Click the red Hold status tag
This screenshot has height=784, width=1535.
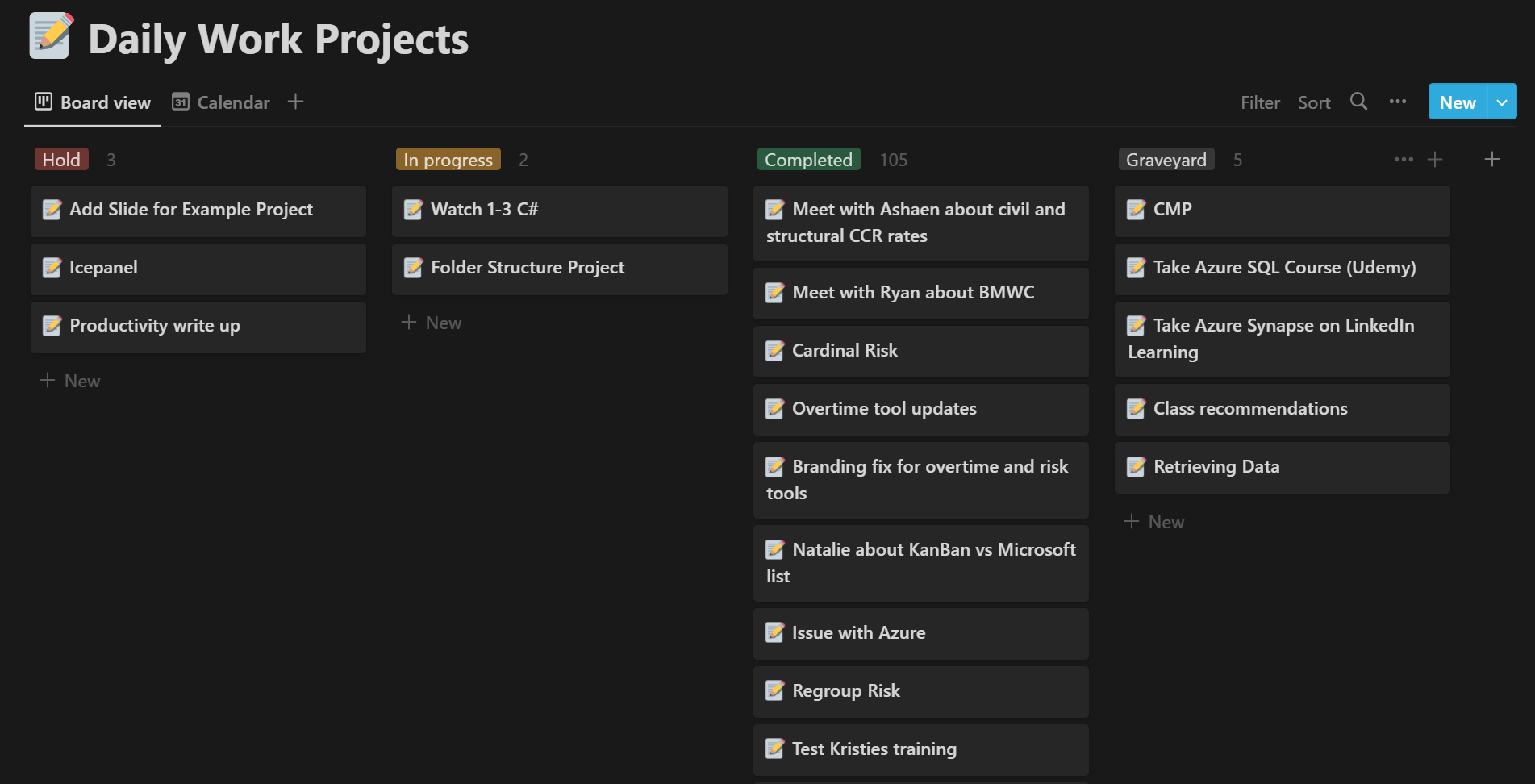(61, 160)
